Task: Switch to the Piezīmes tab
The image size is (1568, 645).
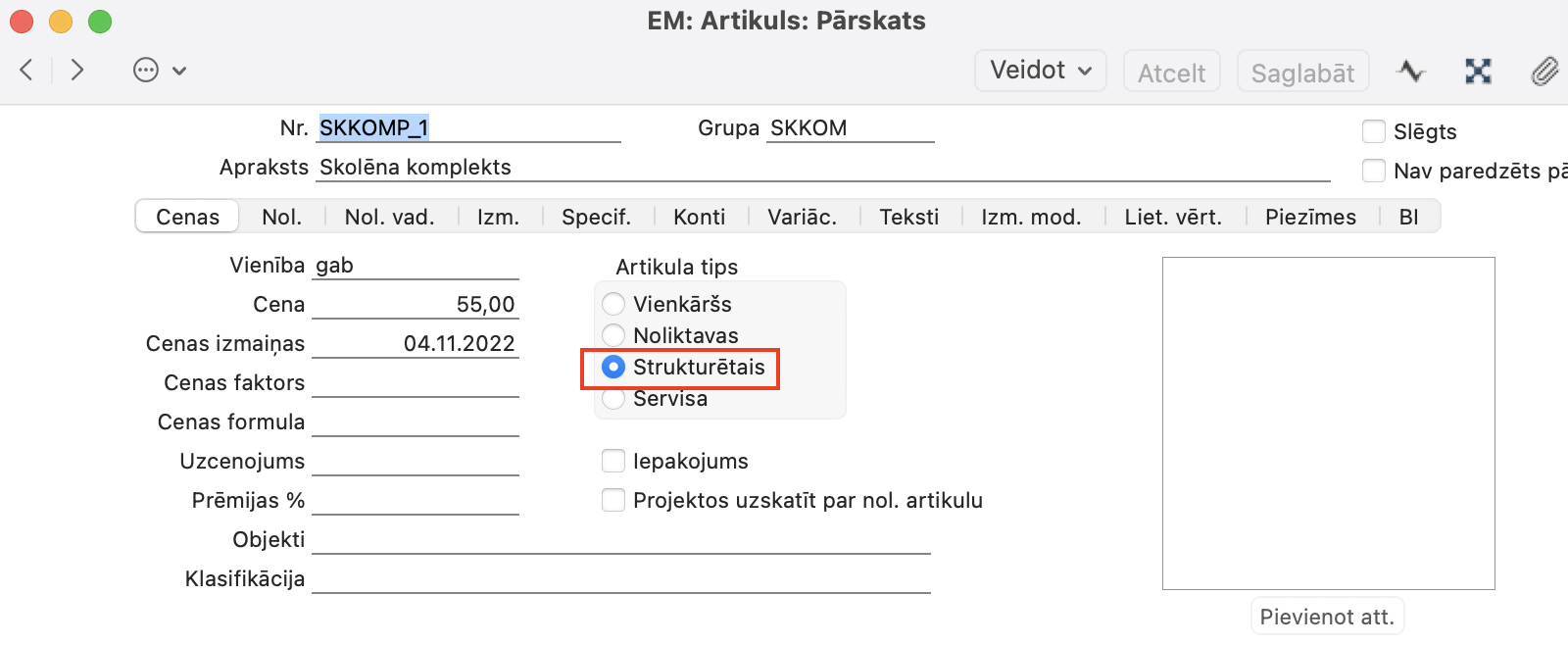Action: (x=1310, y=217)
